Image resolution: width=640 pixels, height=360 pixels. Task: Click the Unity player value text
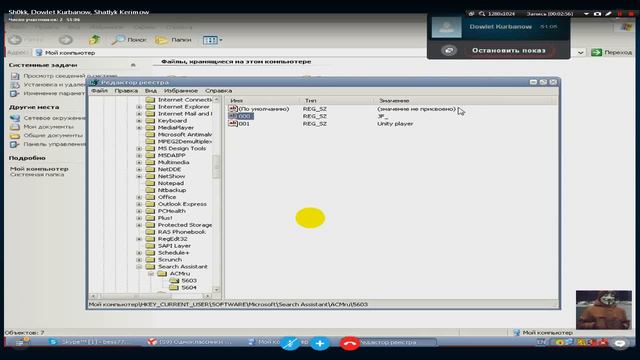click(x=395, y=124)
